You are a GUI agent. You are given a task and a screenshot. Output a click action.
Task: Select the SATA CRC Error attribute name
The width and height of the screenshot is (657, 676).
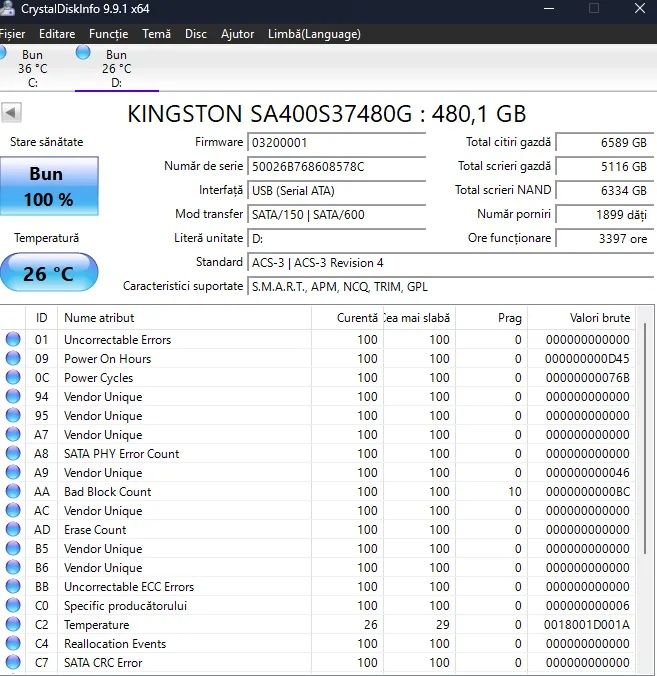(x=103, y=663)
